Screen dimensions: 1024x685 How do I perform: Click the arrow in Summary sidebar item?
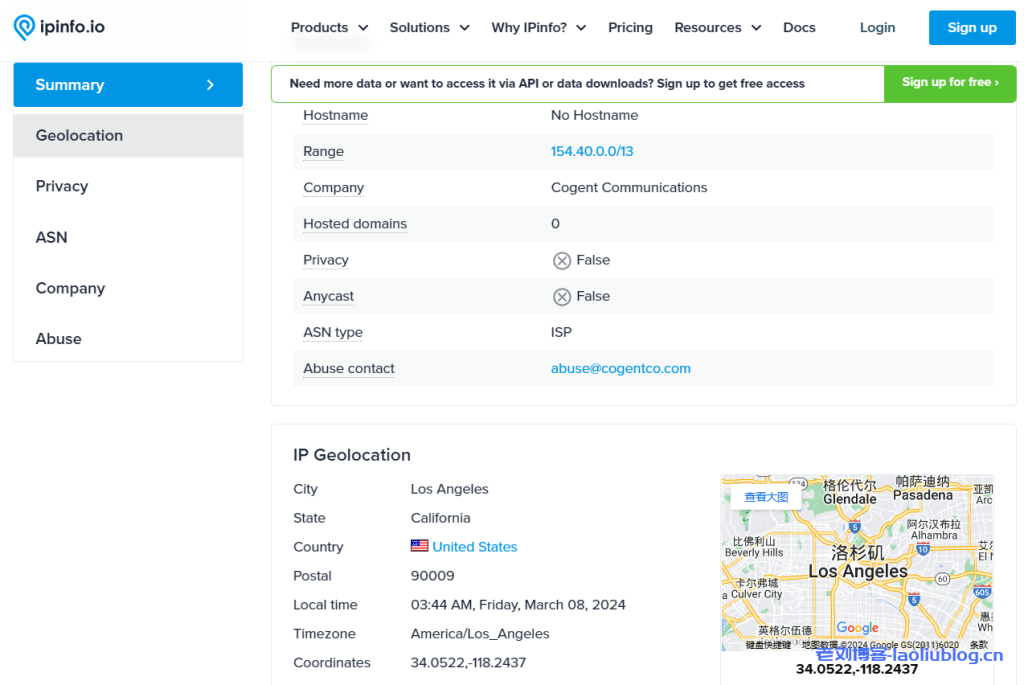[210, 85]
